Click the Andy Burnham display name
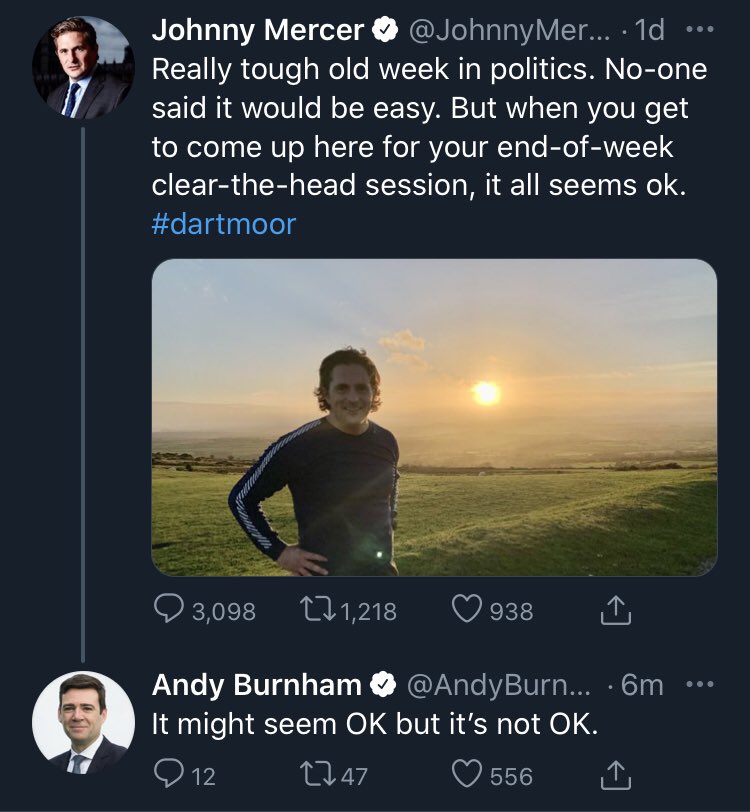750x812 pixels. coord(256,685)
